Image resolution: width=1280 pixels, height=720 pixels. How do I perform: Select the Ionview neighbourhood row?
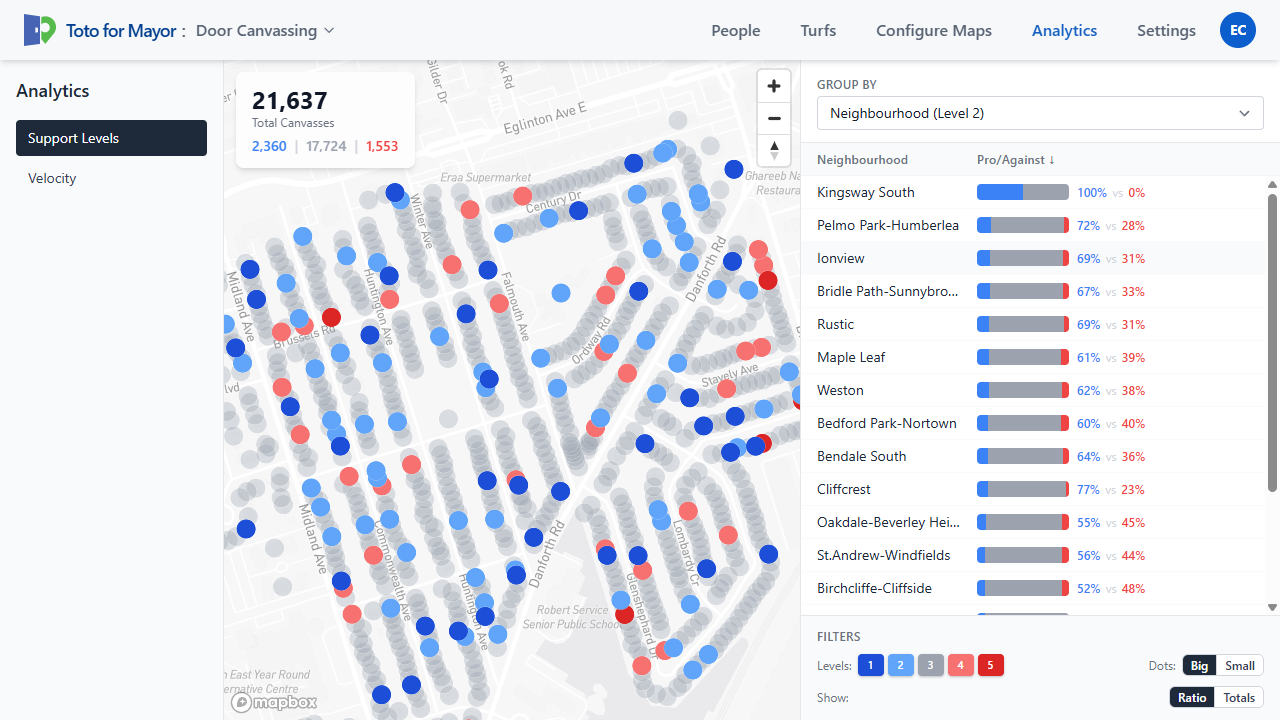coord(1033,258)
